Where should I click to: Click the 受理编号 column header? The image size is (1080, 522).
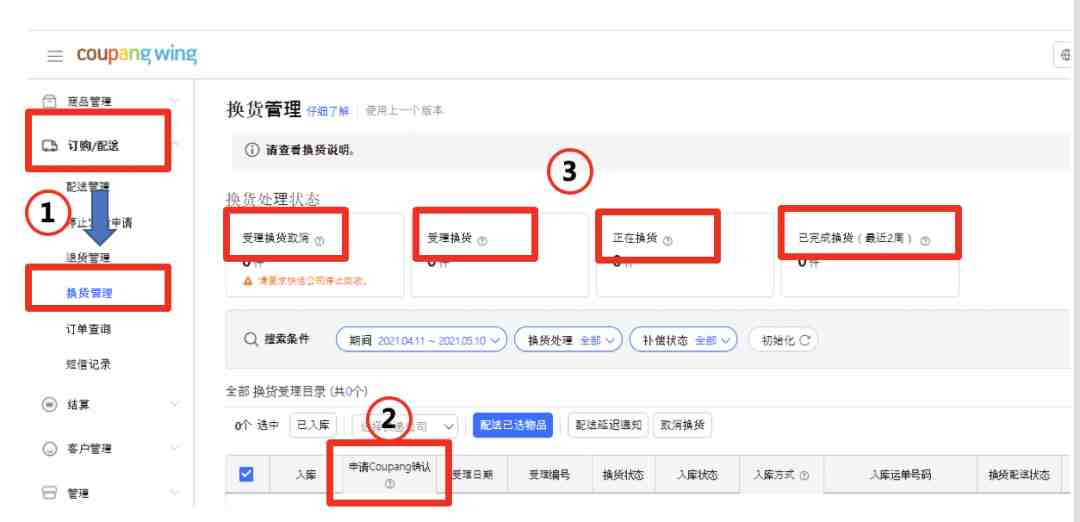pyautogui.click(x=549, y=475)
